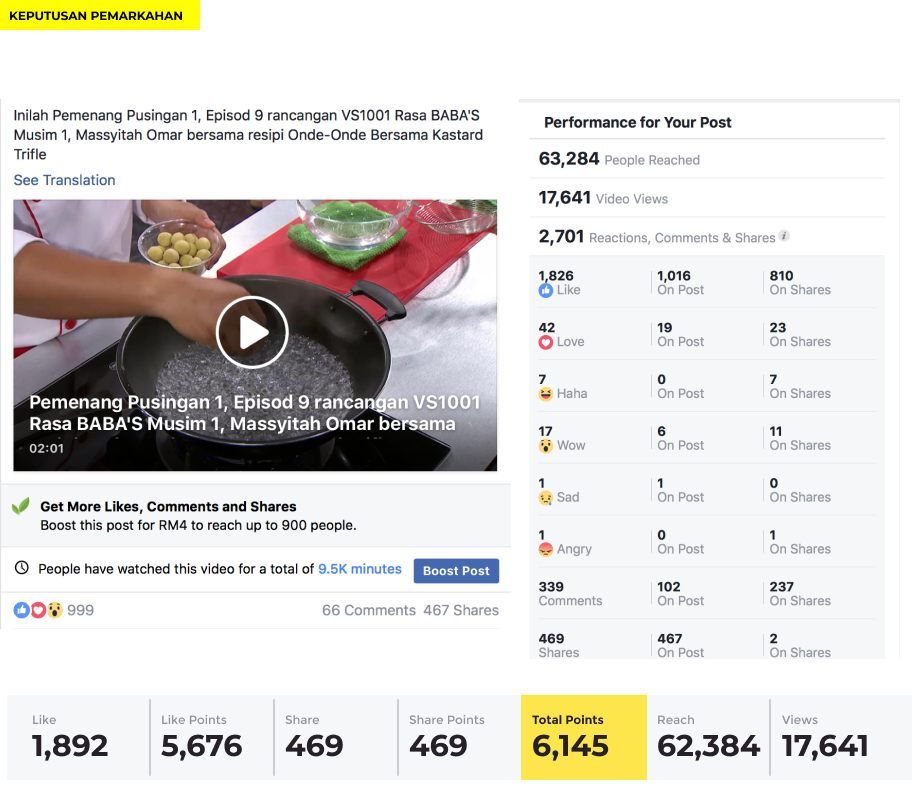The image size is (920, 786).
Task: Click the Wow emoji reaction icon
Action: point(546,446)
